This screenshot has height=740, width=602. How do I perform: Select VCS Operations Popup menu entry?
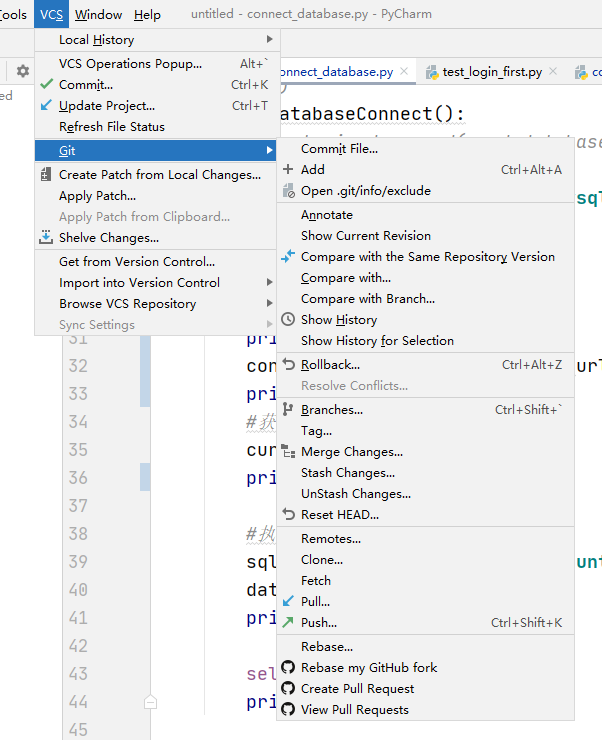(x=157, y=63)
